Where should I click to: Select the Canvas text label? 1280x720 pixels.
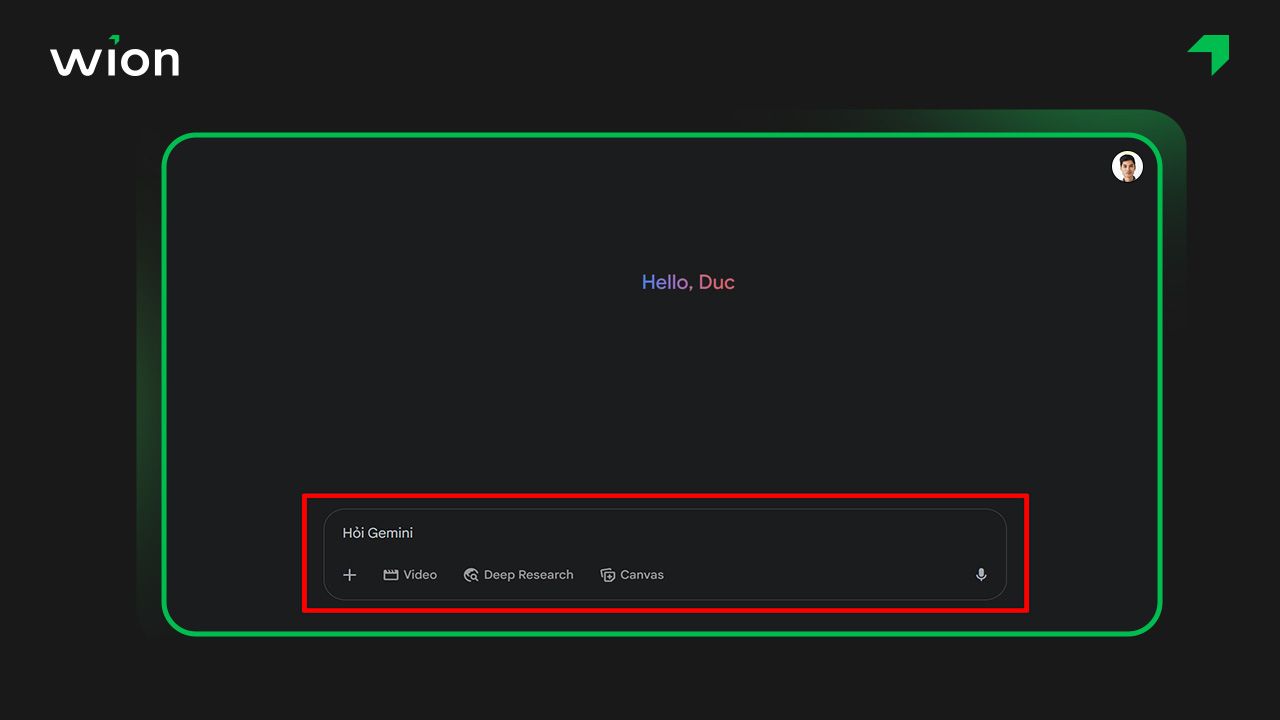pos(642,575)
